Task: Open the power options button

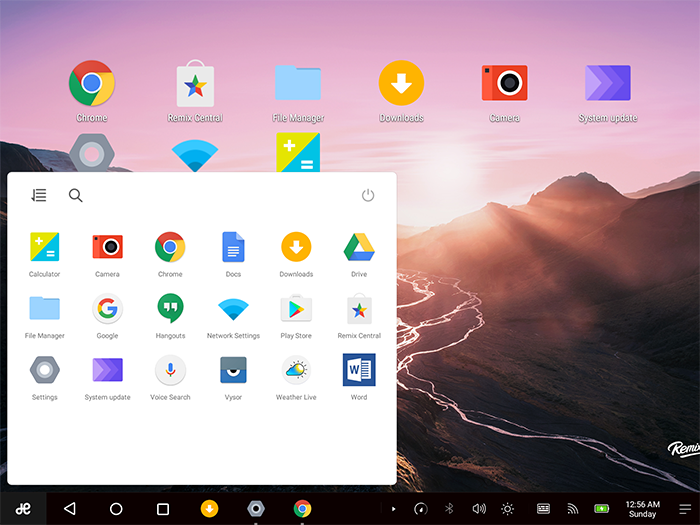Action: (x=368, y=195)
